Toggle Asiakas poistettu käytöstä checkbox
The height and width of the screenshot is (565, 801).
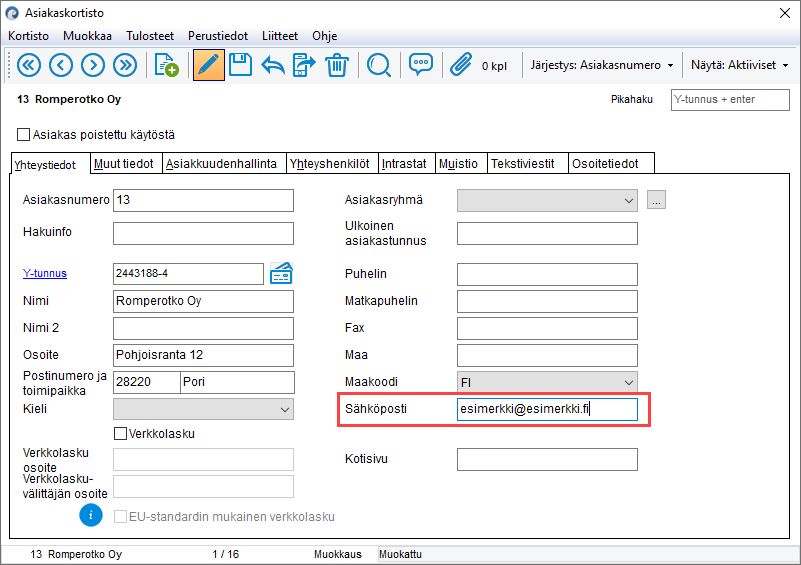click(x=23, y=135)
